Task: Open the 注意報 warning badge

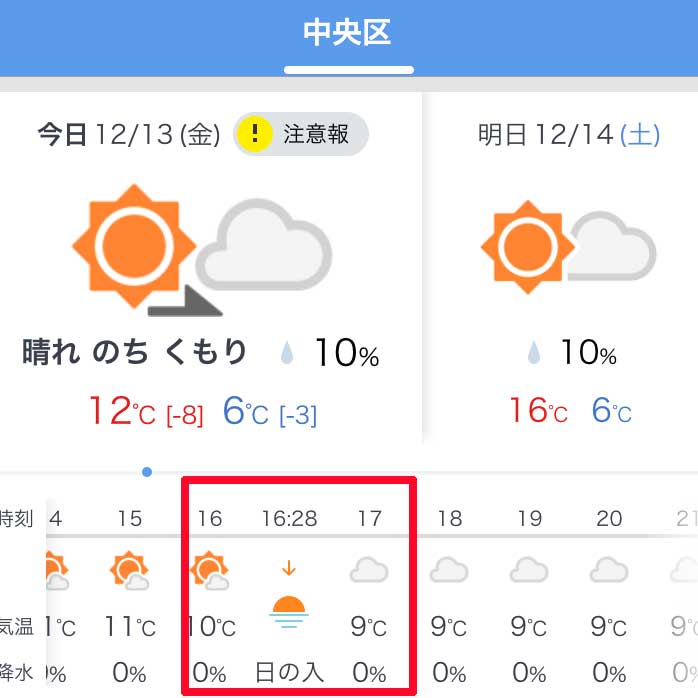Action: point(301,134)
